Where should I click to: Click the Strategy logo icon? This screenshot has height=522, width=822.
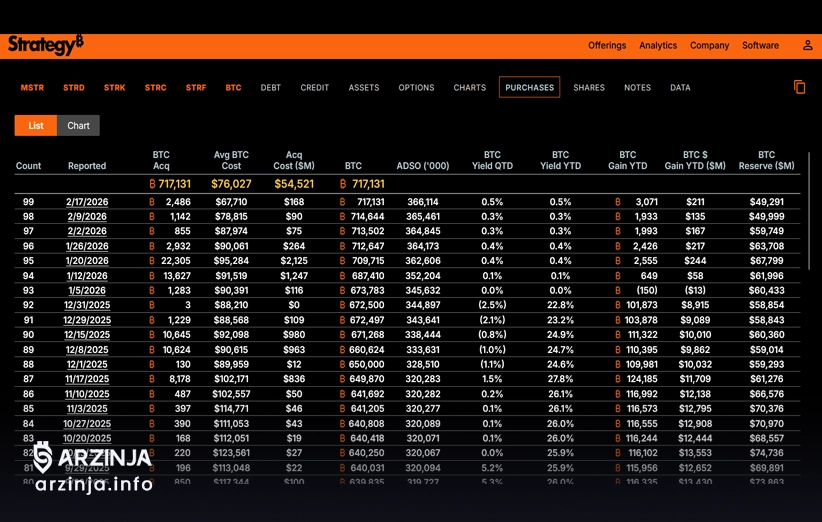pyautogui.click(x=45, y=45)
